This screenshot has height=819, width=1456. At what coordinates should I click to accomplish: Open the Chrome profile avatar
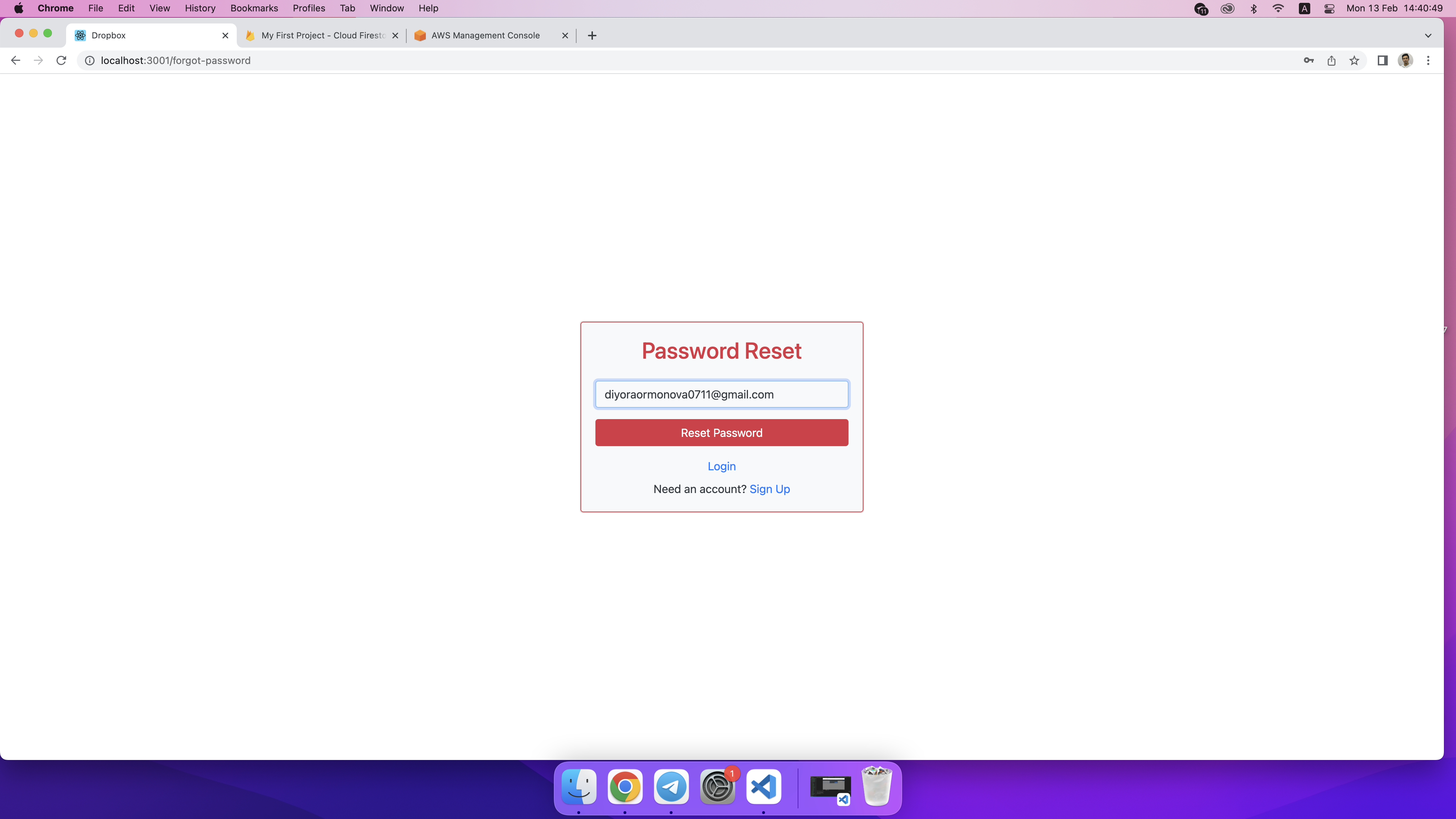pos(1405,60)
